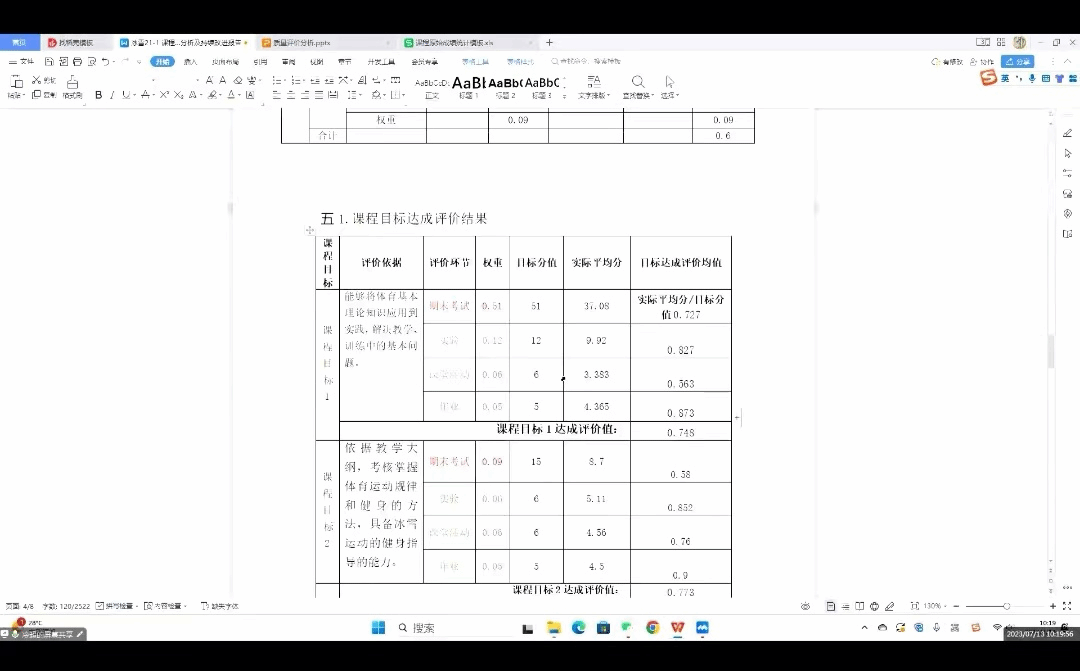Align text right

[304, 95]
